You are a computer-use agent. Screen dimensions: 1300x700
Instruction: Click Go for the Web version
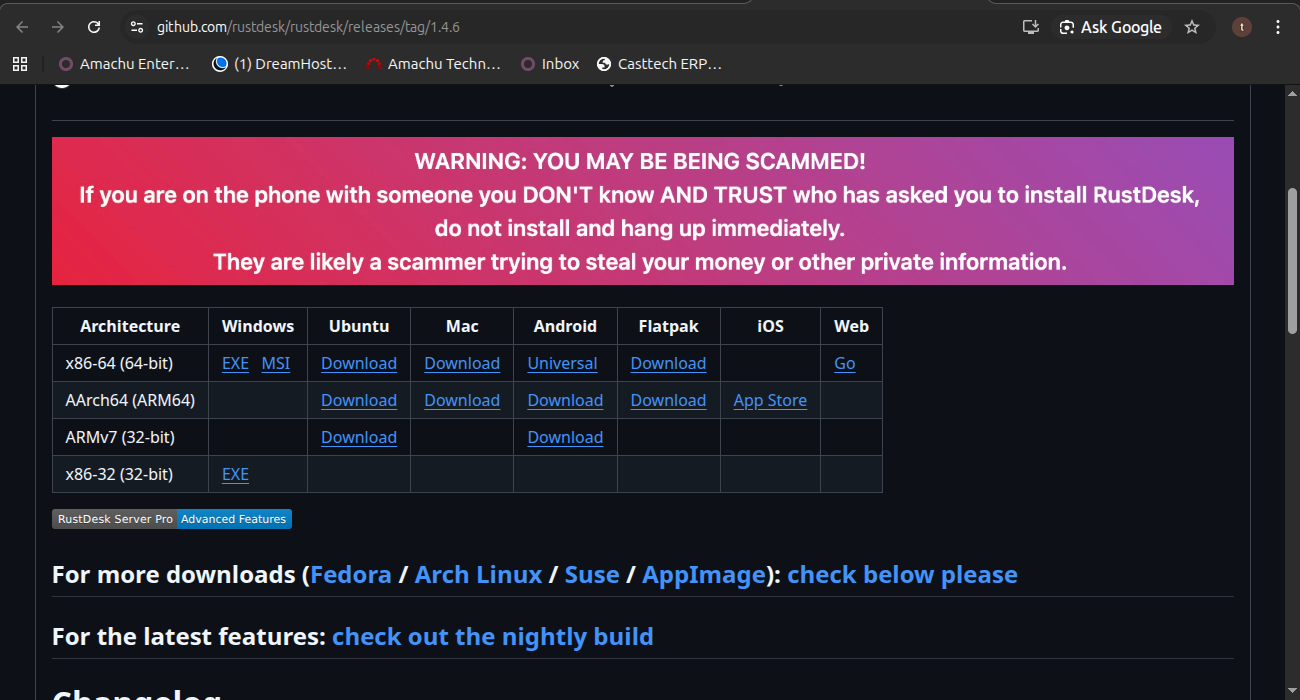pyautogui.click(x=845, y=364)
